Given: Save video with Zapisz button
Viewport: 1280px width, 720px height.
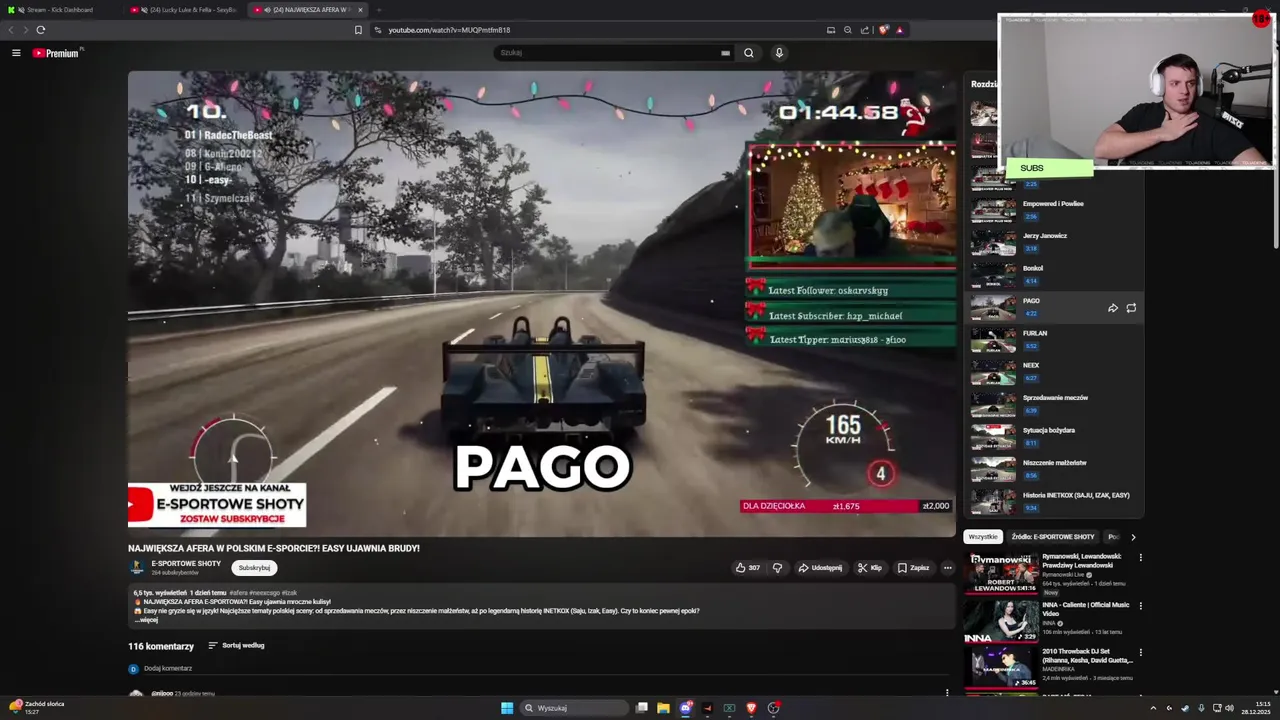Looking at the screenshot, I should click(x=913, y=568).
